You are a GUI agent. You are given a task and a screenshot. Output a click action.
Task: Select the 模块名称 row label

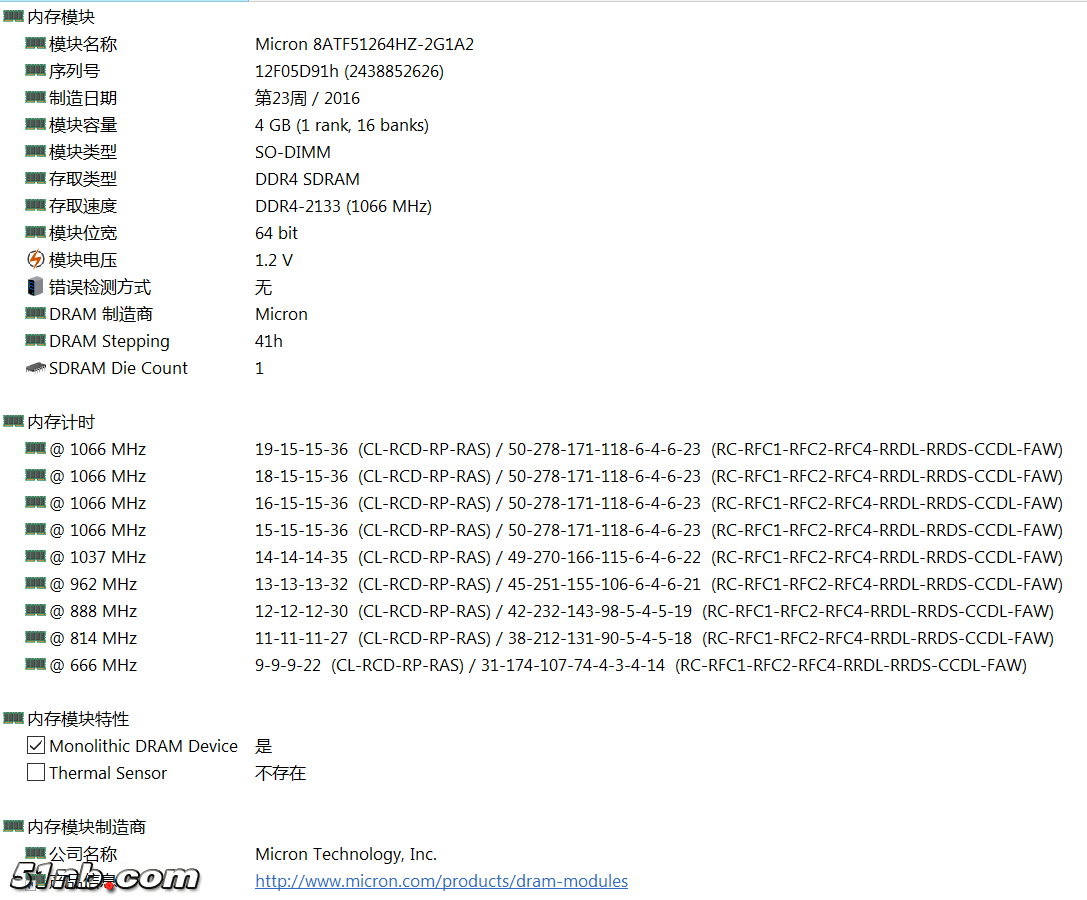tap(83, 44)
